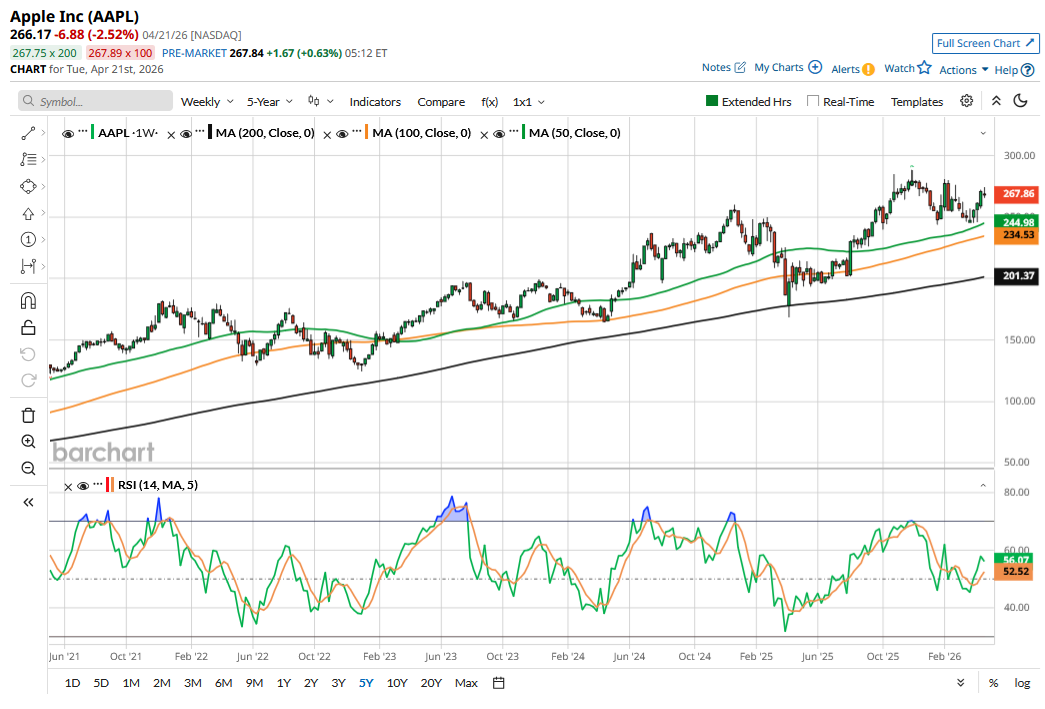The image size is (1045, 709).
Task: Open the Weekly frequency dropdown
Action: (206, 101)
